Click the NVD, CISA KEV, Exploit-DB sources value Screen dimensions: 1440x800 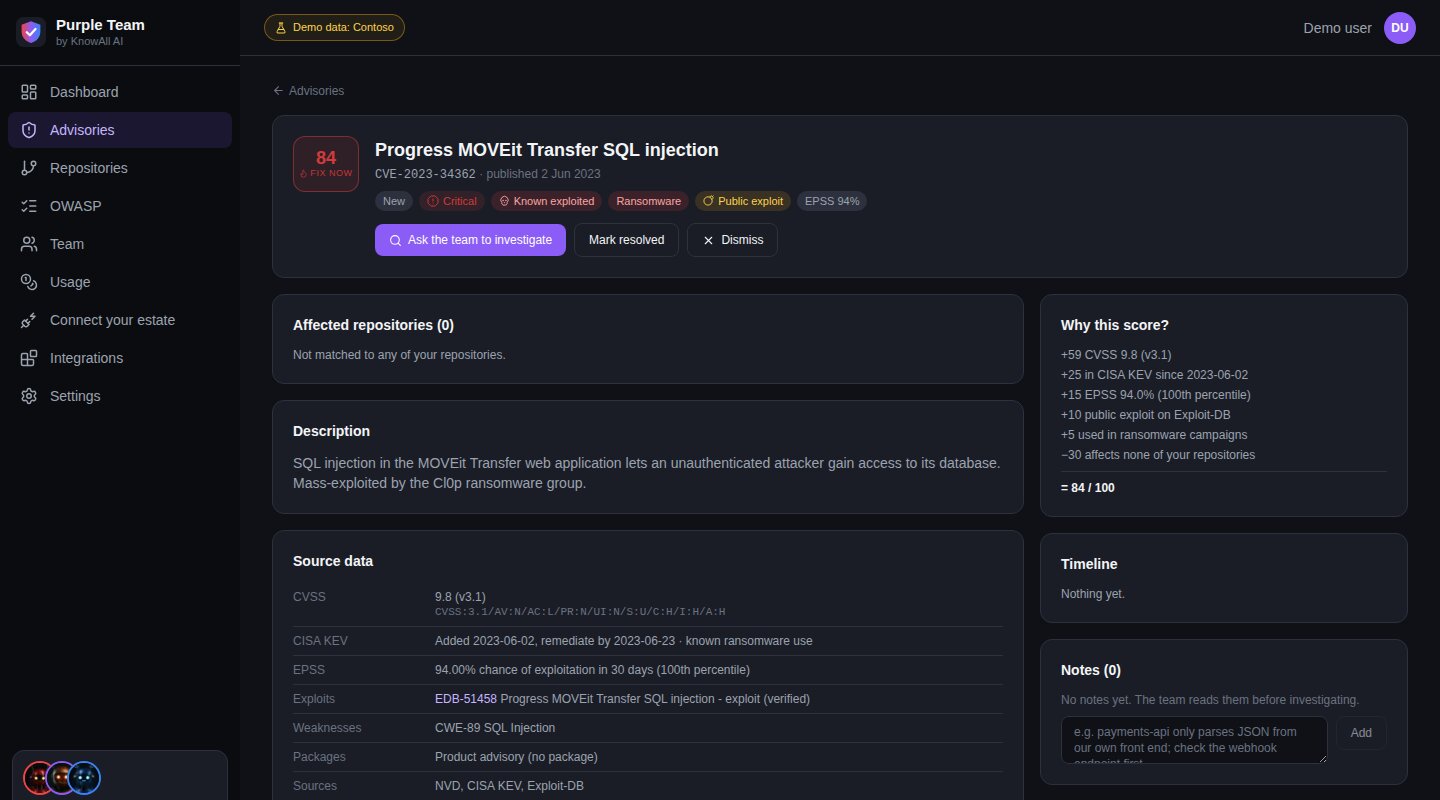(509, 786)
